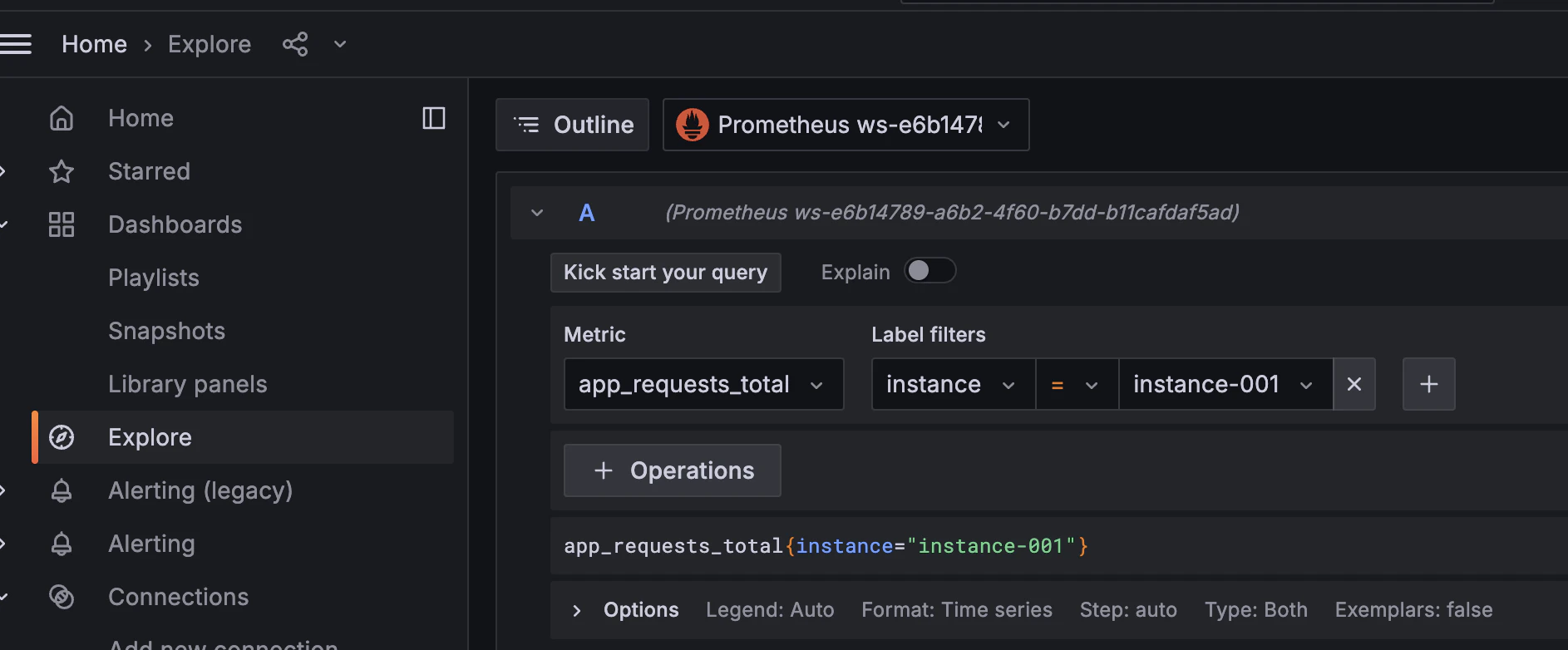The width and height of the screenshot is (1568, 650).
Task: Click the Prometheus flame logo icon
Action: tap(693, 125)
